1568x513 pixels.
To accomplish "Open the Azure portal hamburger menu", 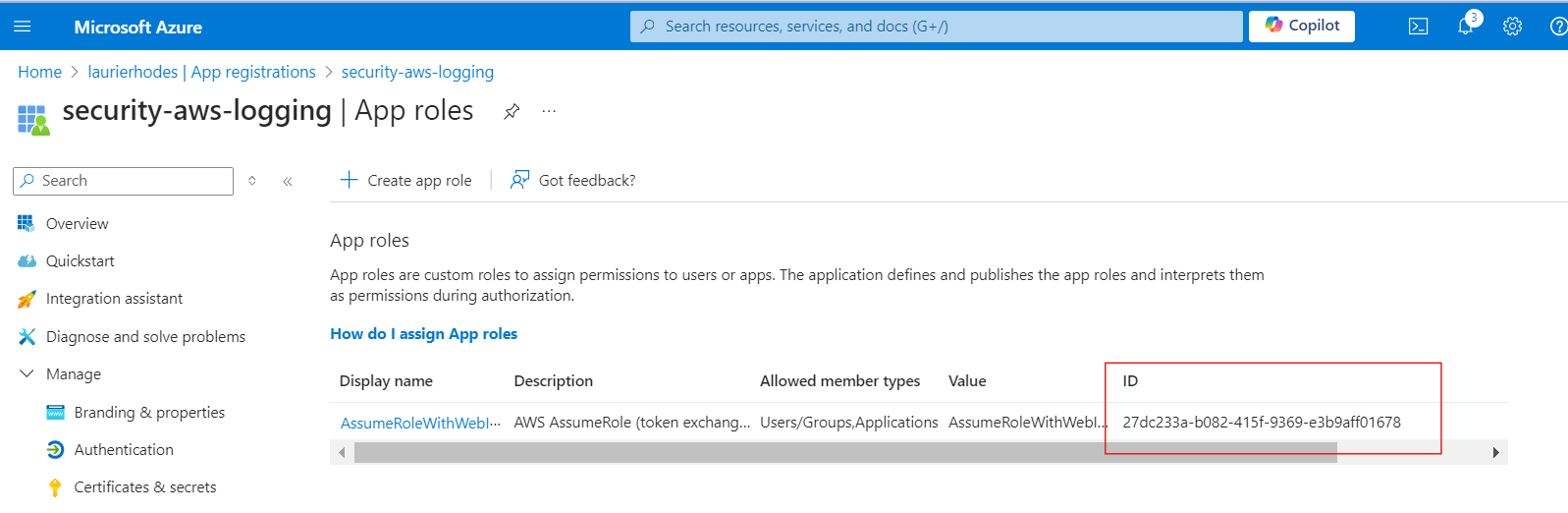I will (22, 27).
